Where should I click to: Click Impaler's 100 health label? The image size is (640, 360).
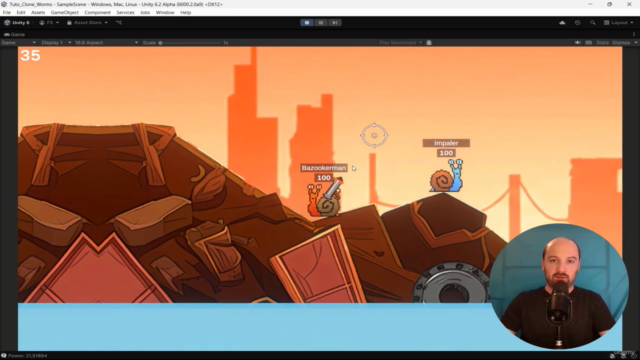pyautogui.click(x=446, y=153)
